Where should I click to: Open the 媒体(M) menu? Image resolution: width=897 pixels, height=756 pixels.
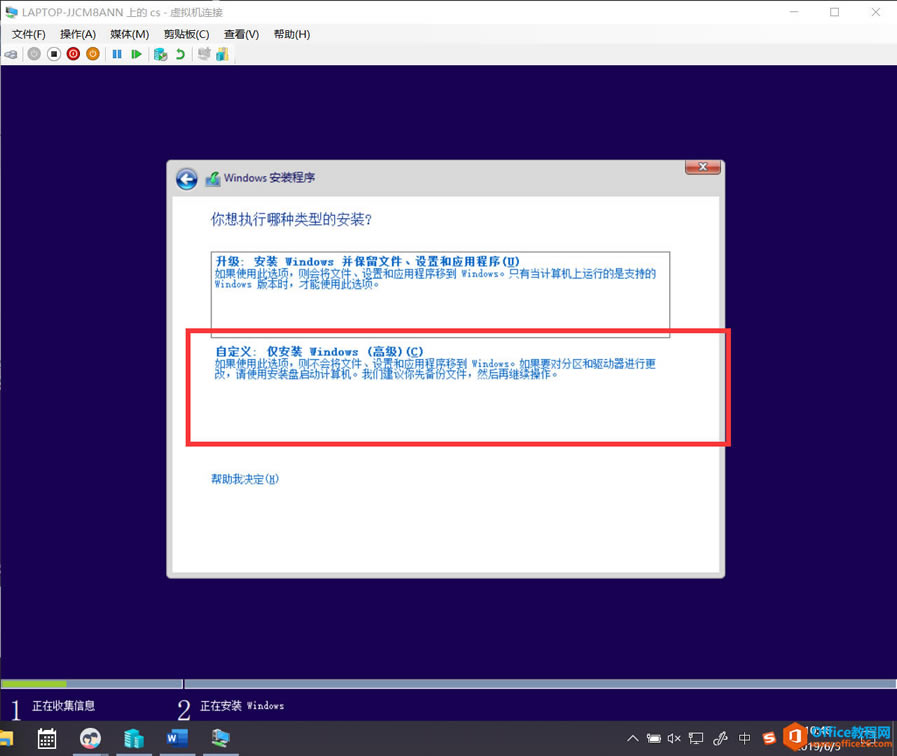point(129,34)
